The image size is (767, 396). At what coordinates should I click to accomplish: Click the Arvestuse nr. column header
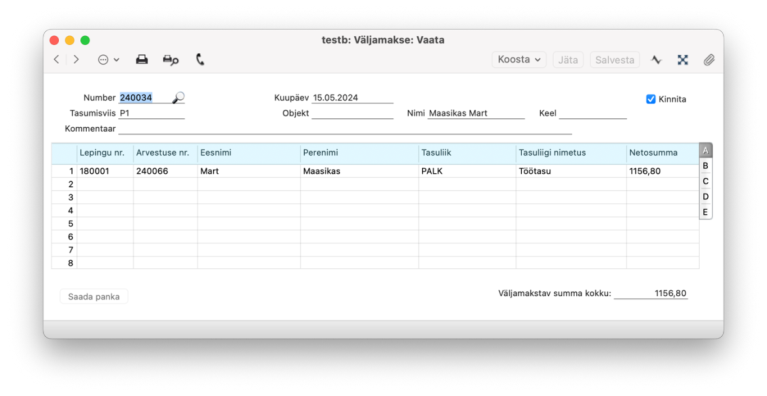point(165,153)
